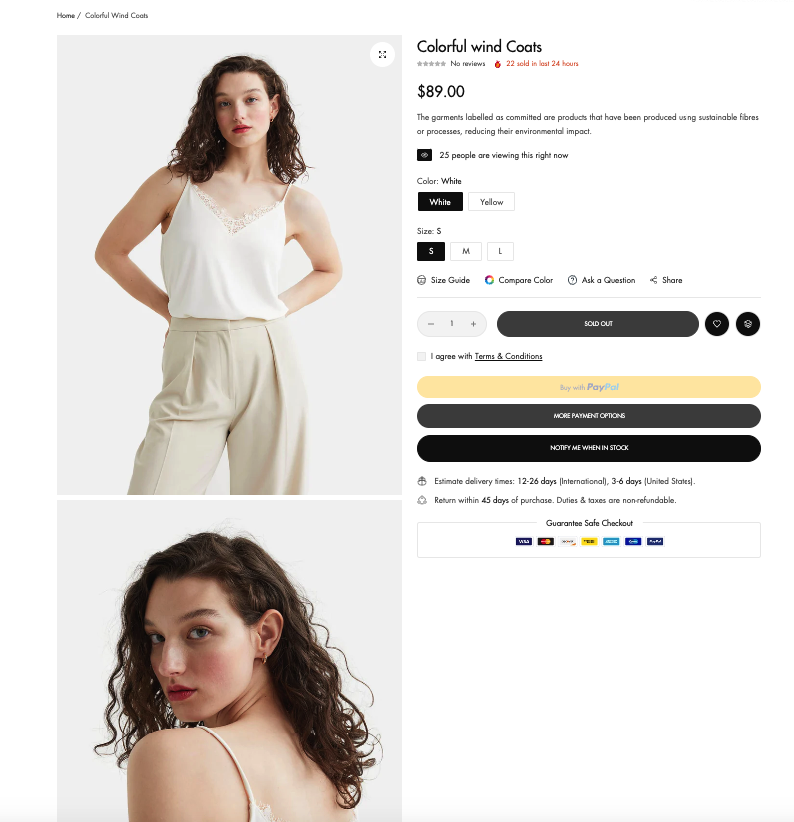Open Compare Color tool
This screenshot has height=822, width=794.
(x=519, y=280)
